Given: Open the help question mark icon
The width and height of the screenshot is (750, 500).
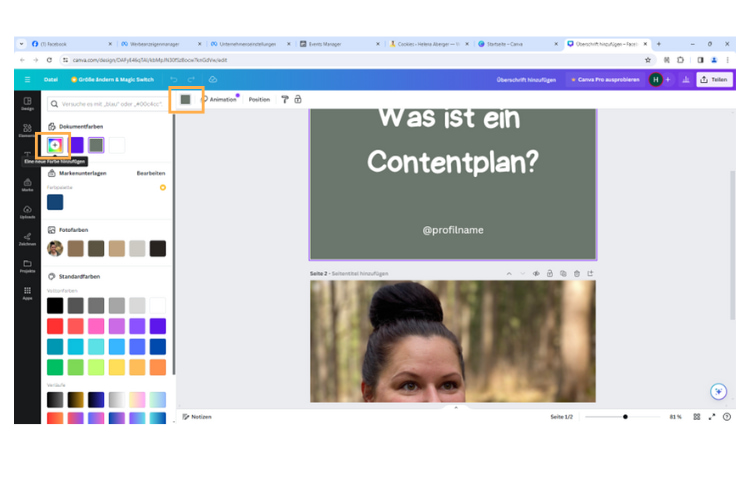Looking at the screenshot, I should tap(727, 417).
